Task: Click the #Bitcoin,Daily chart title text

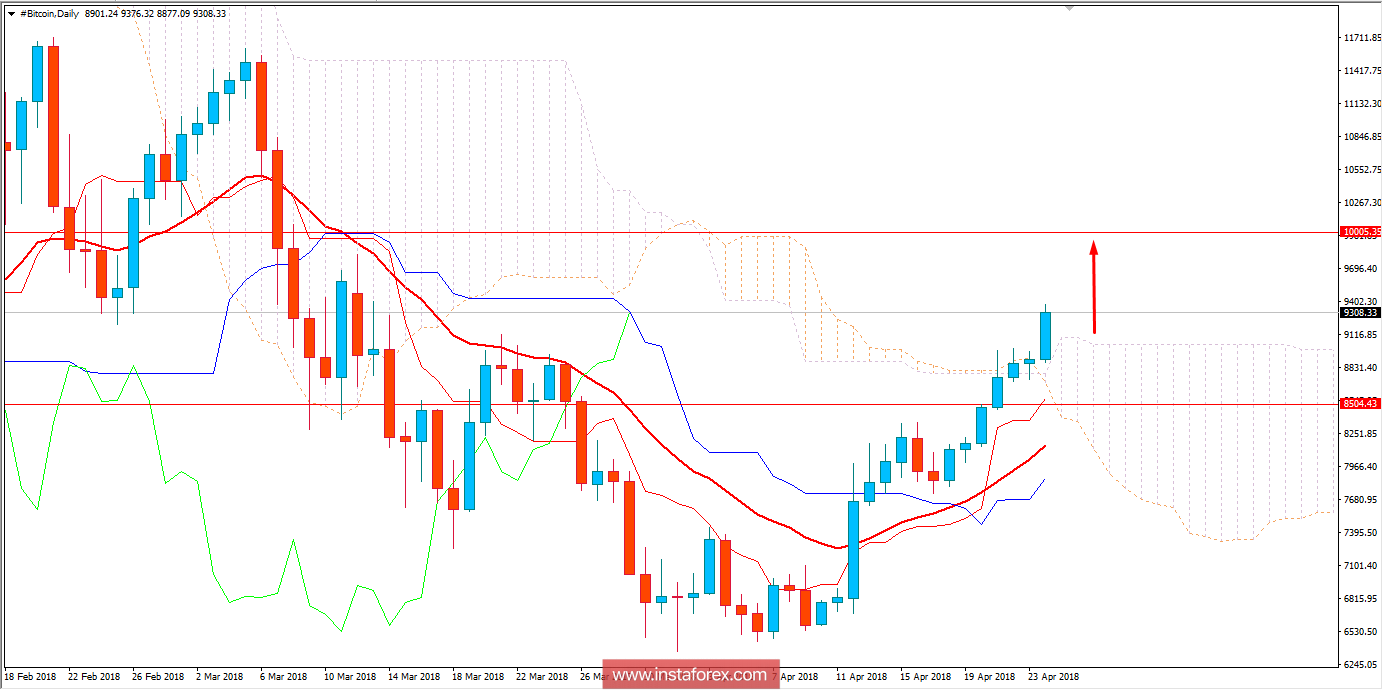Action: tap(52, 12)
